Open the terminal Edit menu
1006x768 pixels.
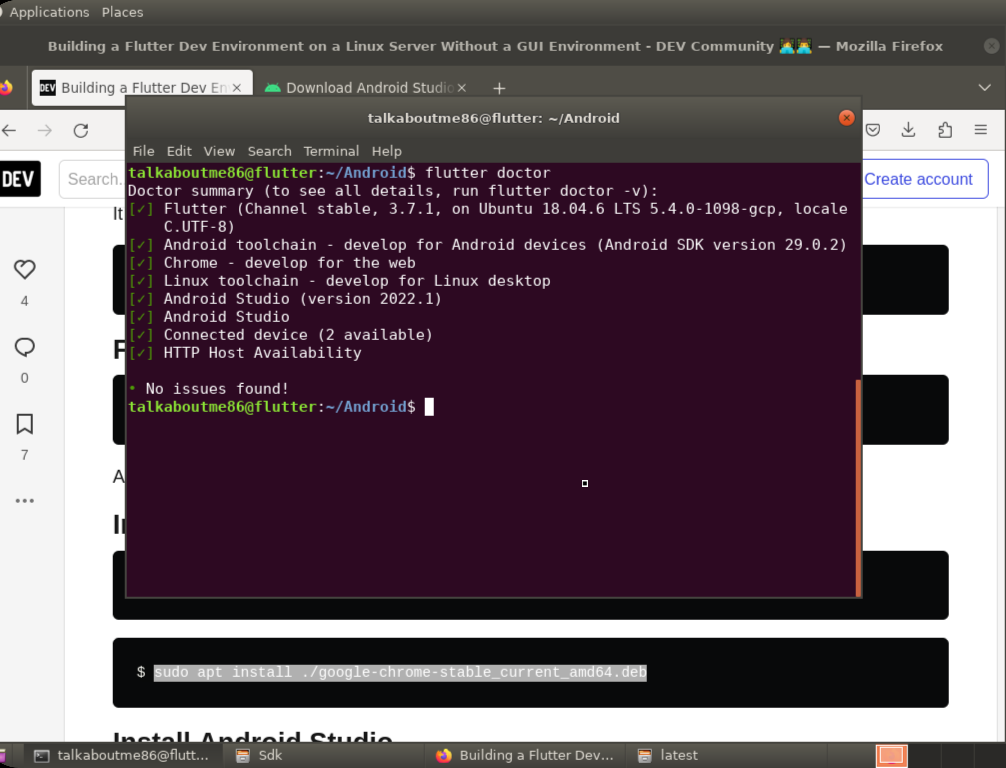pyautogui.click(x=179, y=151)
